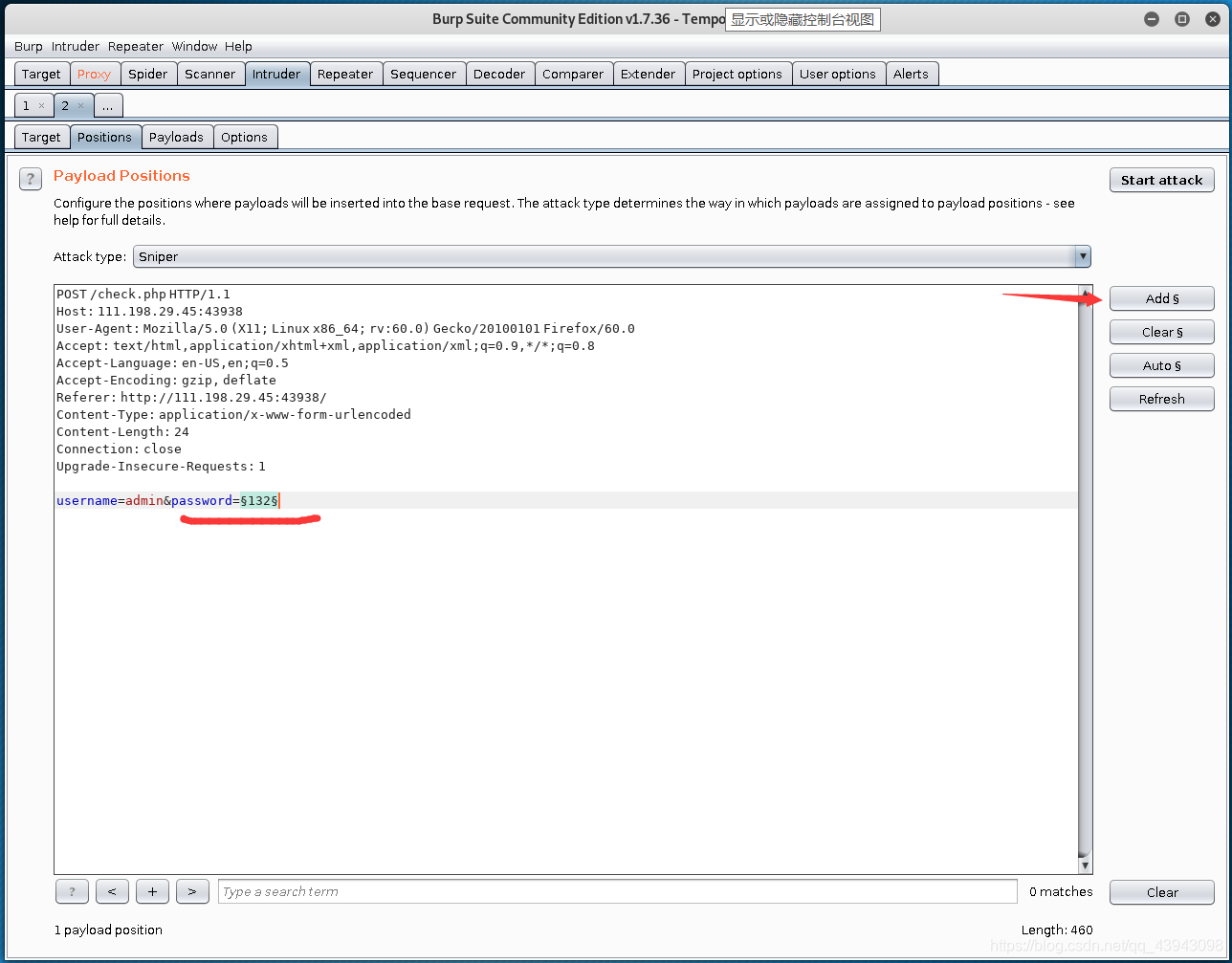Click the Clear § button
This screenshot has width=1232, height=963.
(1162, 332)
